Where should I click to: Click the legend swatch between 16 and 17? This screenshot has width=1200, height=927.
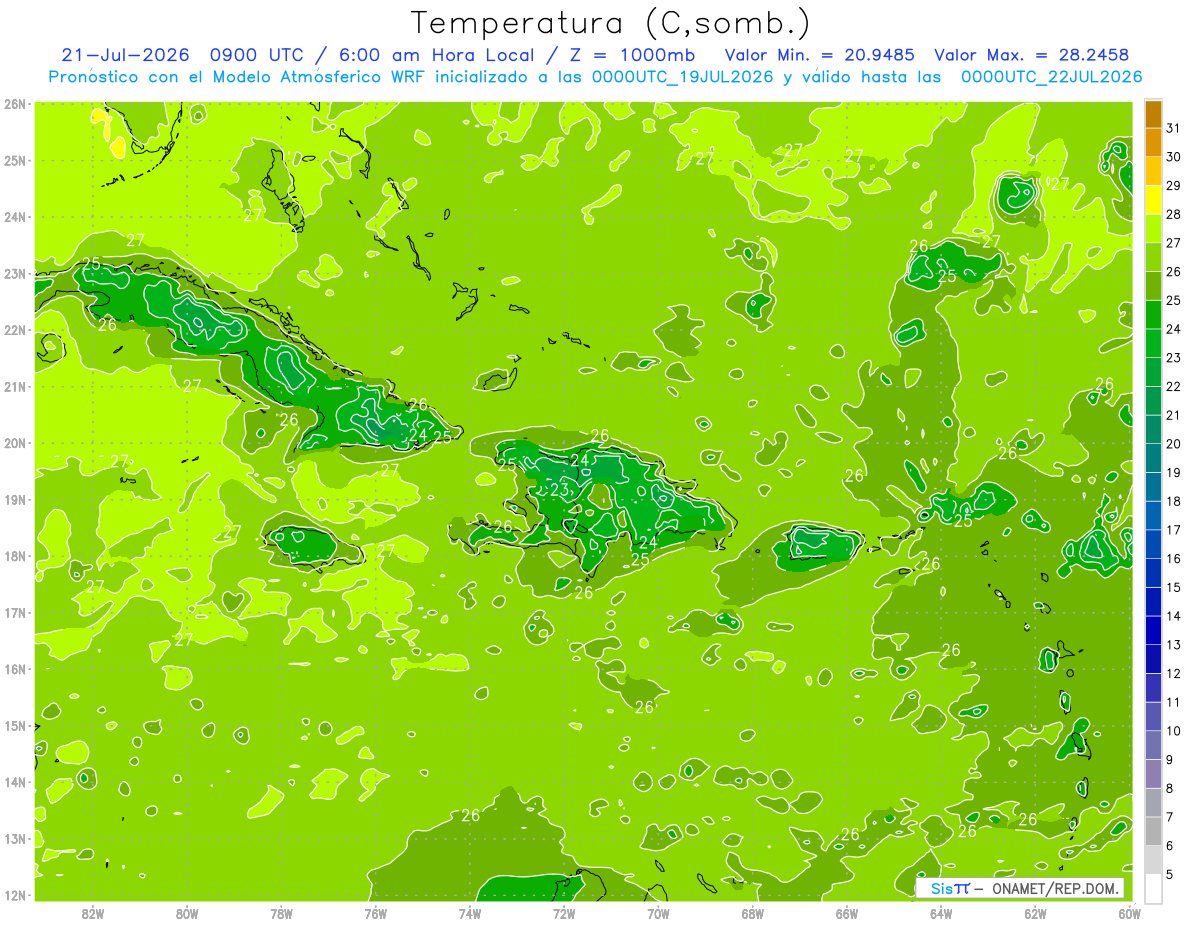point(1153,545)
